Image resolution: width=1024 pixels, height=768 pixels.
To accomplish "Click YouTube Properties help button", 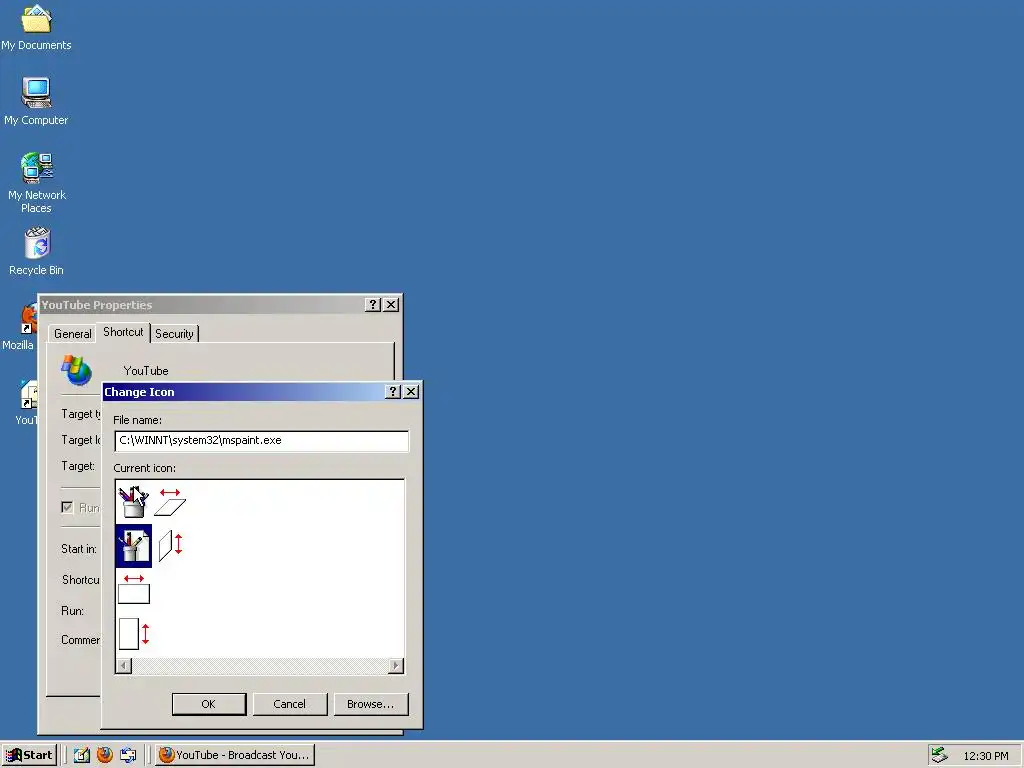I will click(373, 304).
